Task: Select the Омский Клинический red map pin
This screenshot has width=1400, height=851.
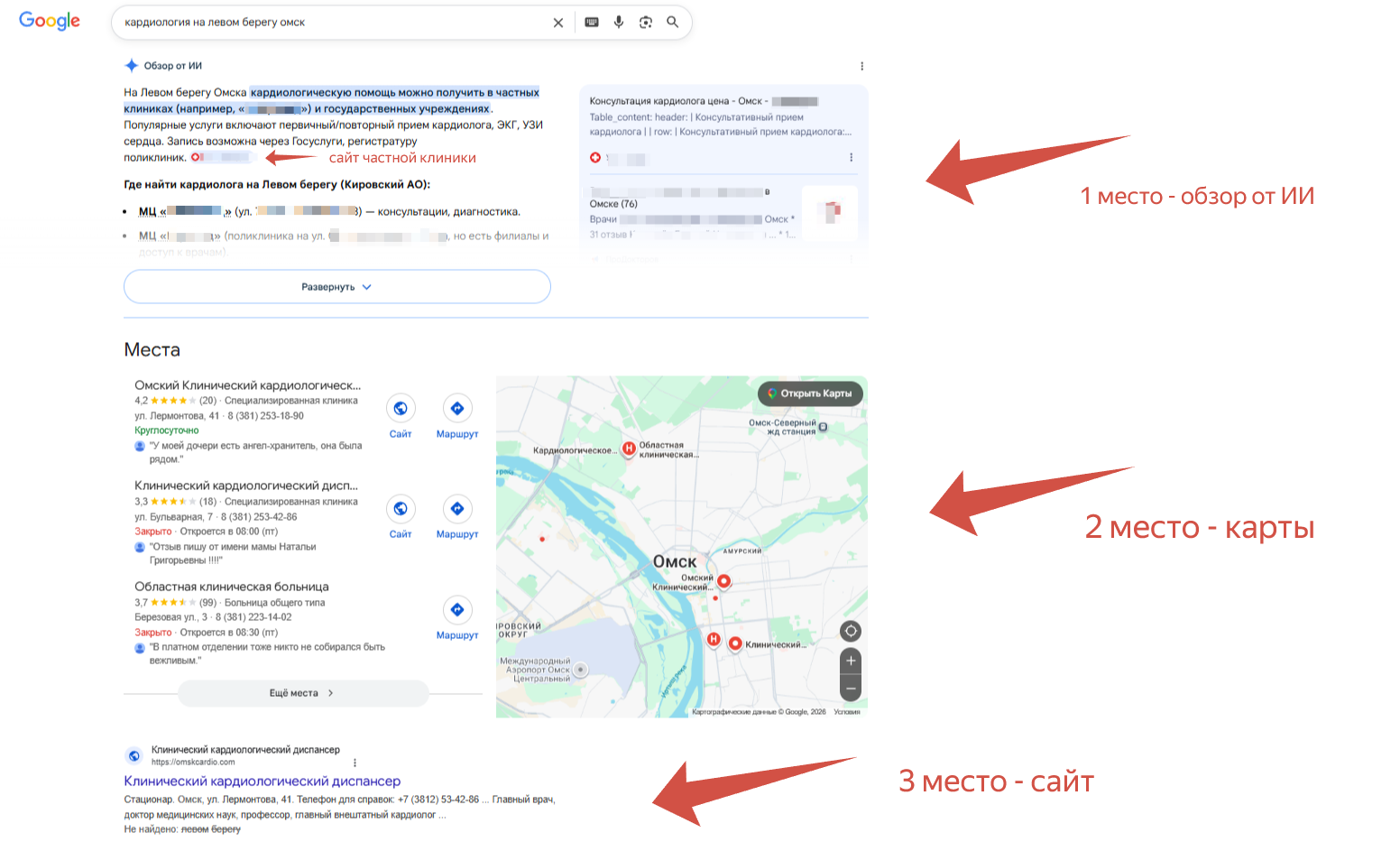Action: (x=723, y=581)
